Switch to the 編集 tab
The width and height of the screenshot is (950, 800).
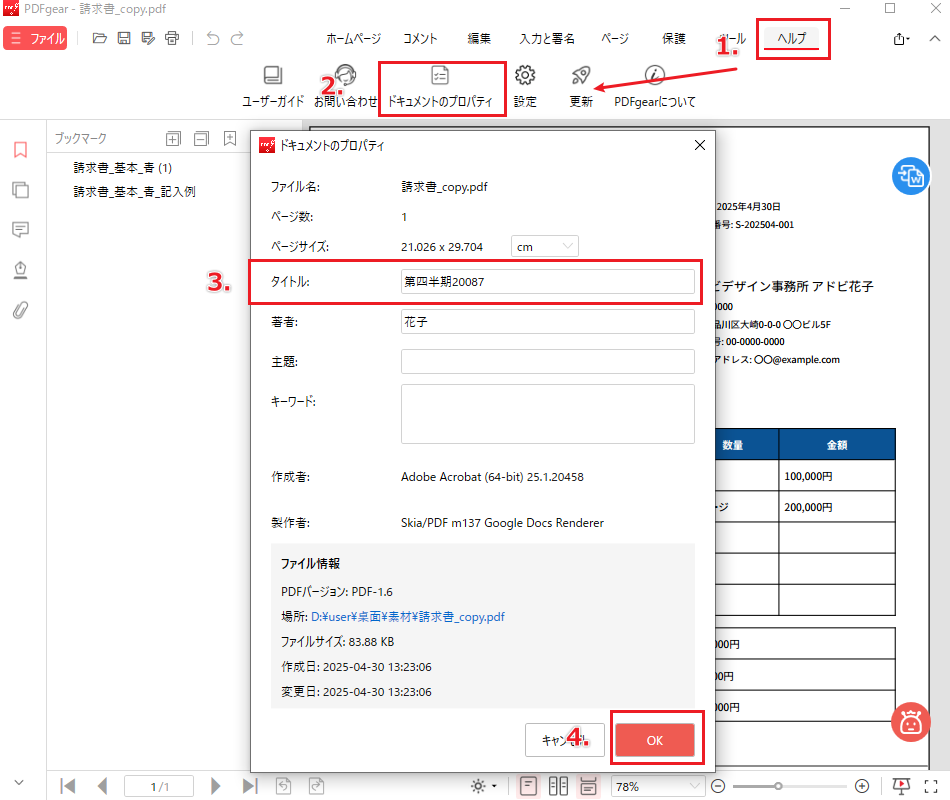pyautogui.click(x=479, y=39)
